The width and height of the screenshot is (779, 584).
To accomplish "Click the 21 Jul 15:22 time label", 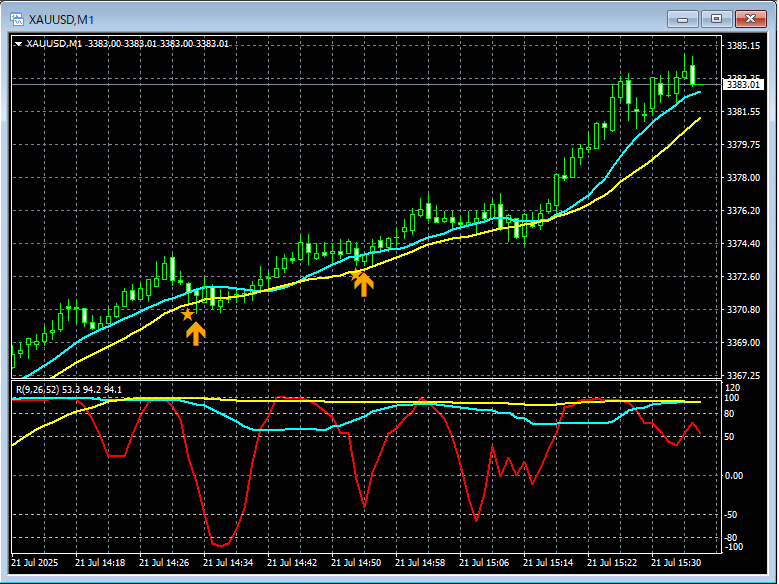I will [612, 563].
